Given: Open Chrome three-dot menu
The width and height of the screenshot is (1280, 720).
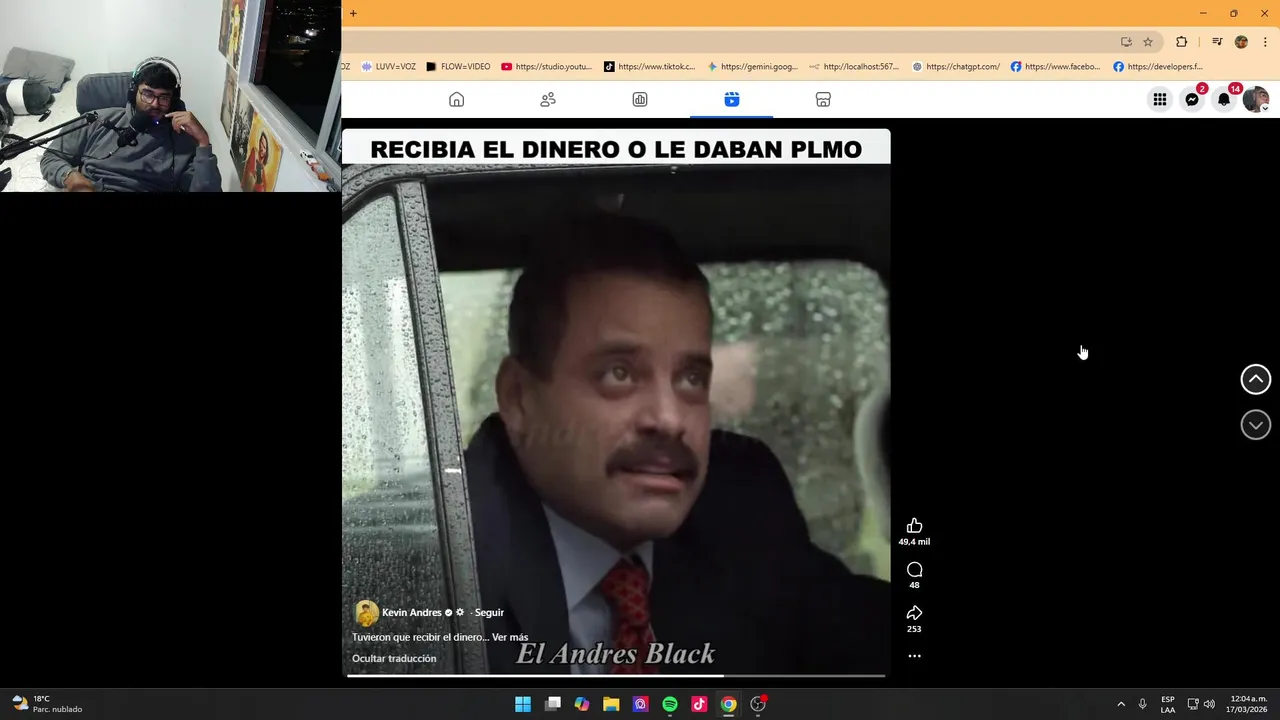Looking at the screenshot, I should tap(1265, 42).
